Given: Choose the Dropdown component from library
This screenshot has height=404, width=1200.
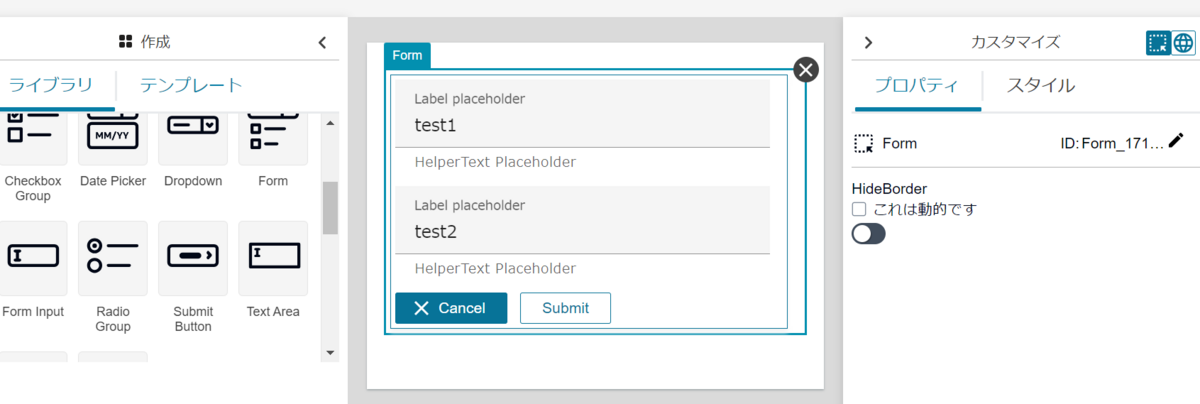Looking at the screenshot, I should [193, 138].
